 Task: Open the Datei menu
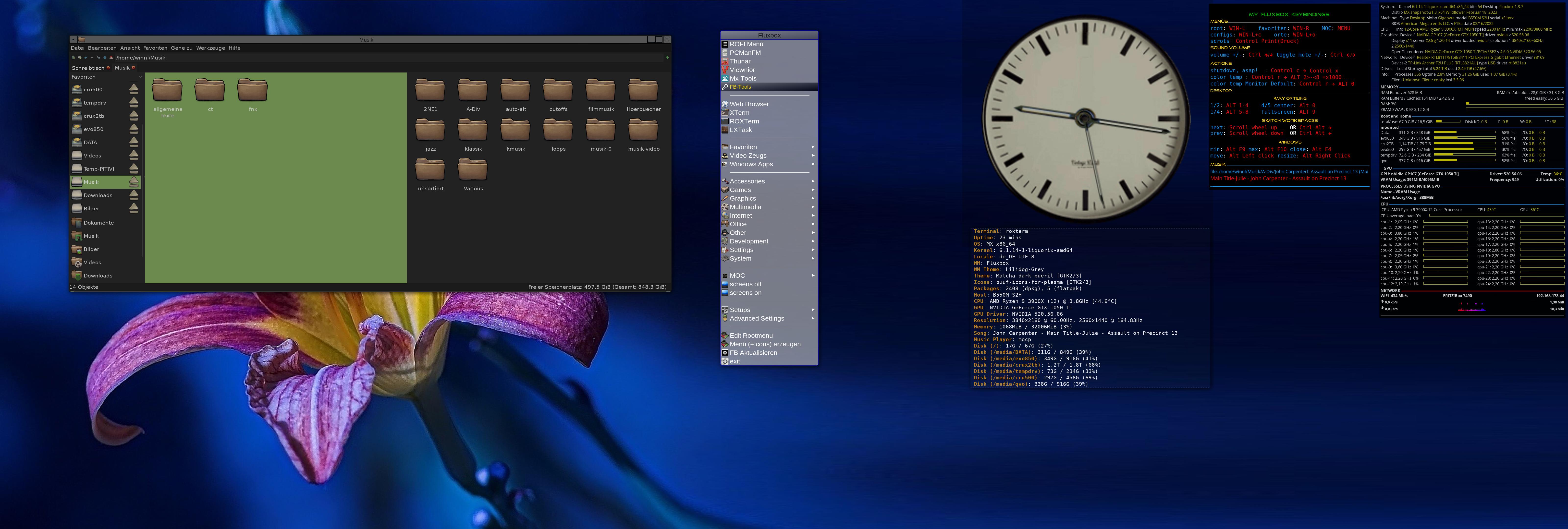[77, 48]
